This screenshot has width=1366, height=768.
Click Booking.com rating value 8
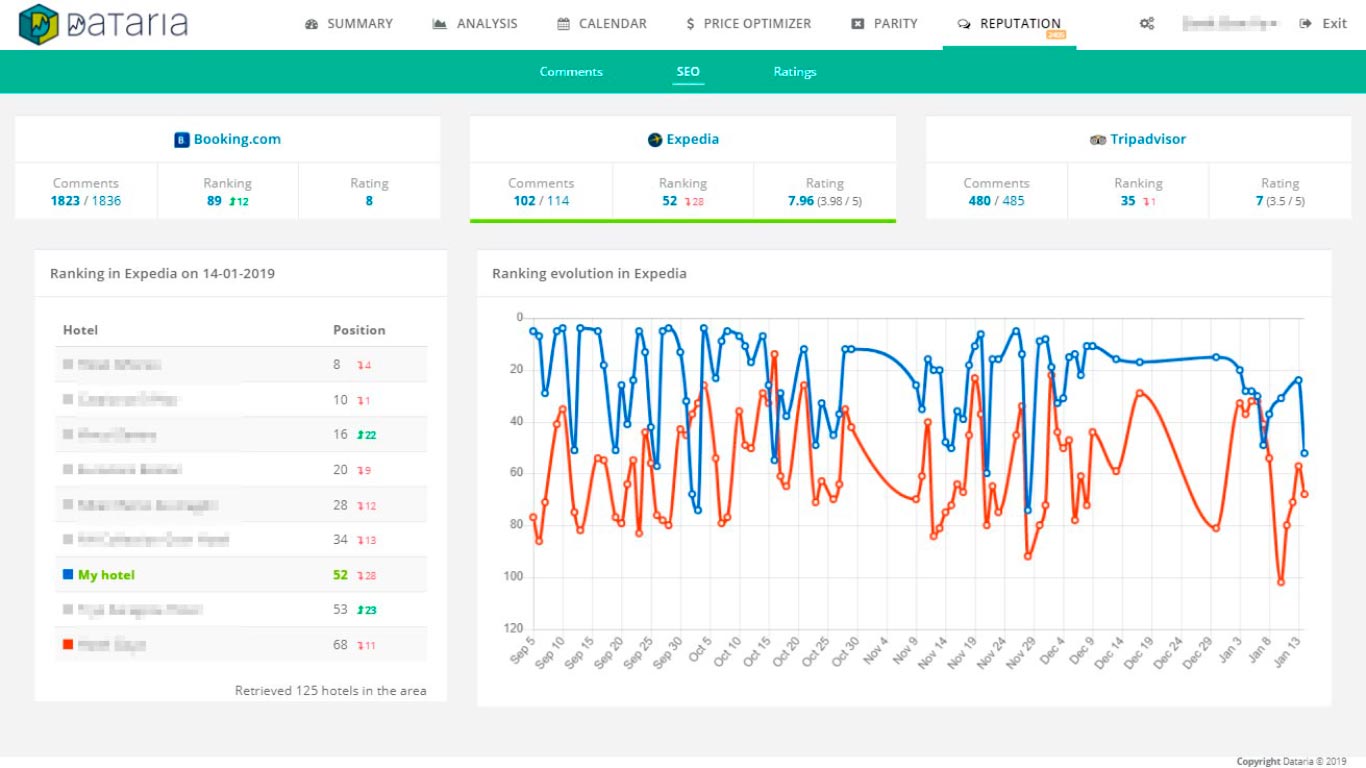(x=369, y=201)
